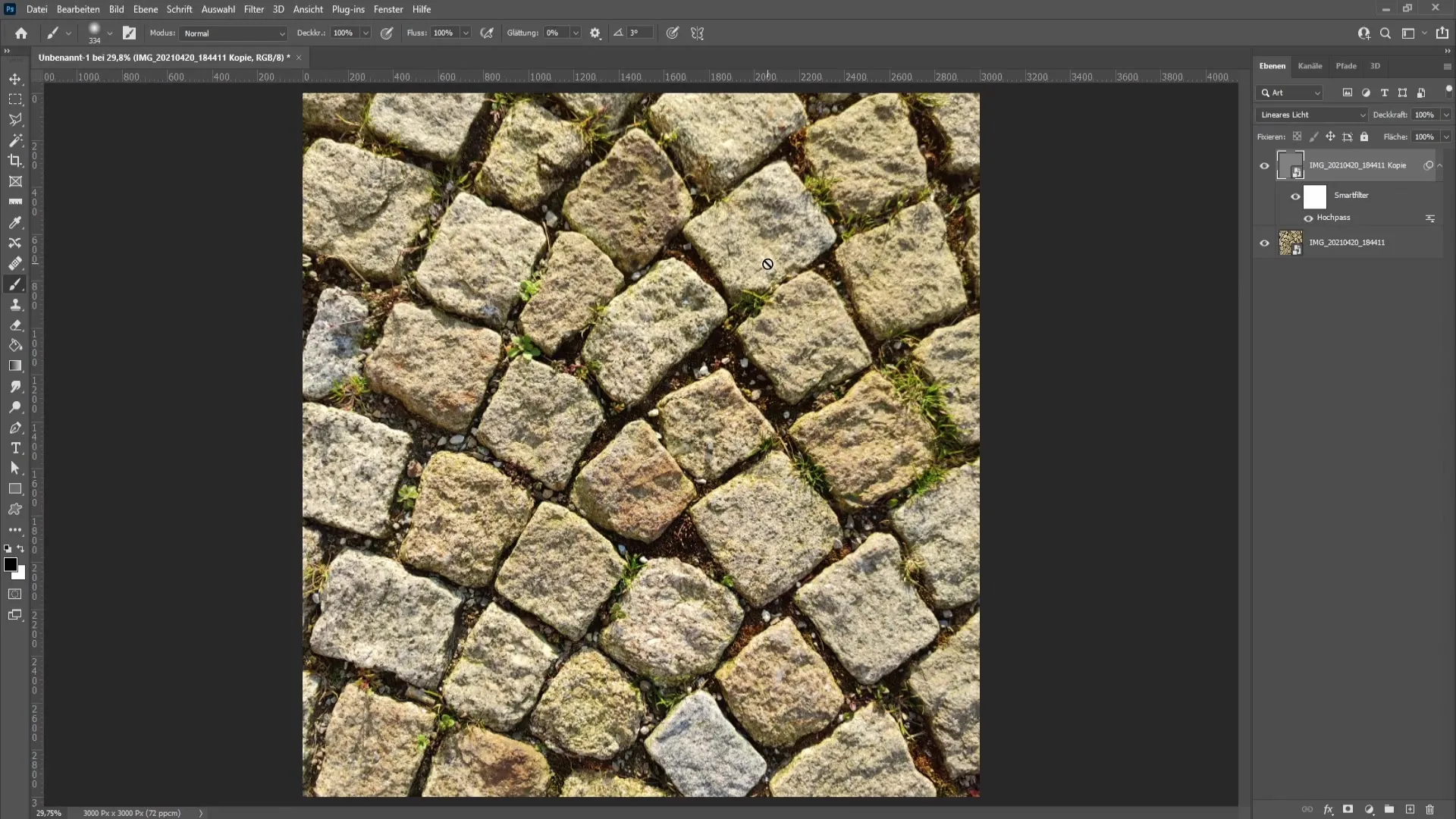Toggle visibility of IMG_20210420_184411 layer
Screen dimensions: 1456x819
click(x=1264, y=243)
